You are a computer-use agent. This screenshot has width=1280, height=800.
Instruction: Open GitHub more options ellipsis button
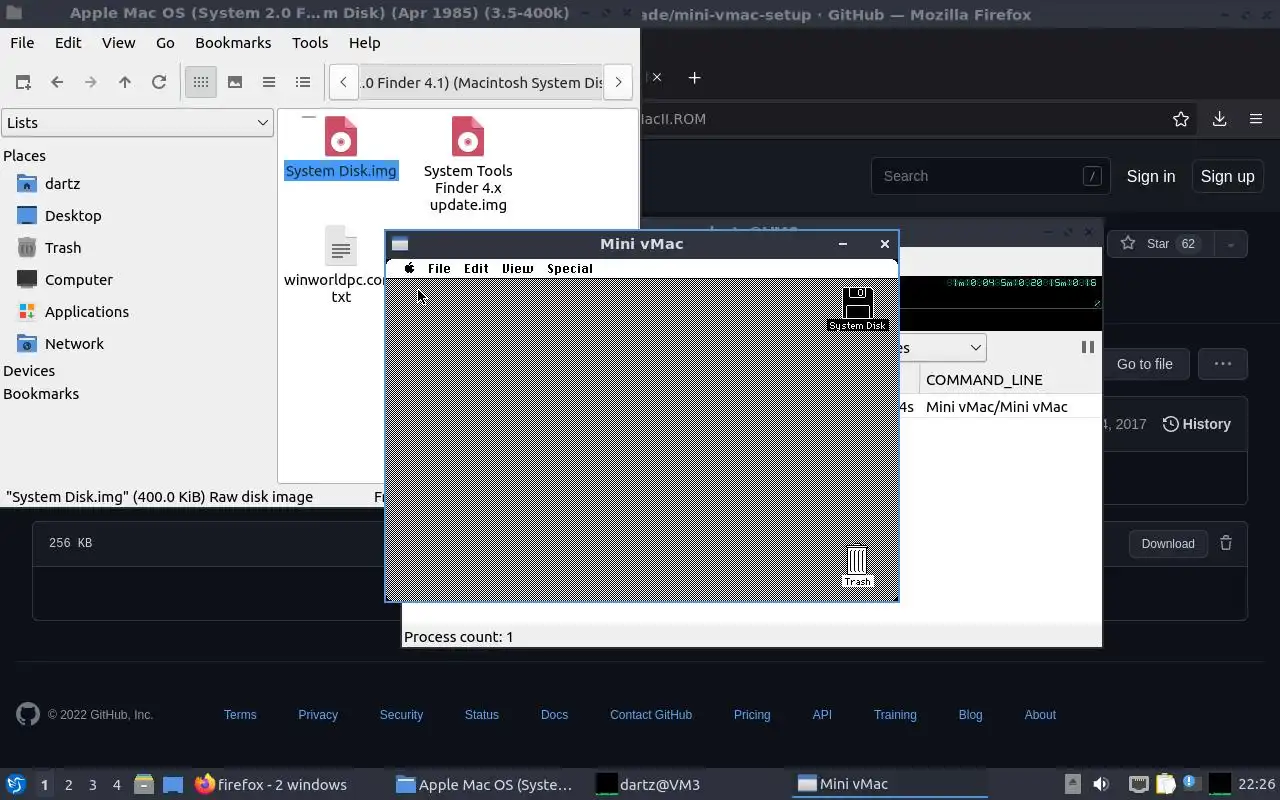[x=1222, y=364]
